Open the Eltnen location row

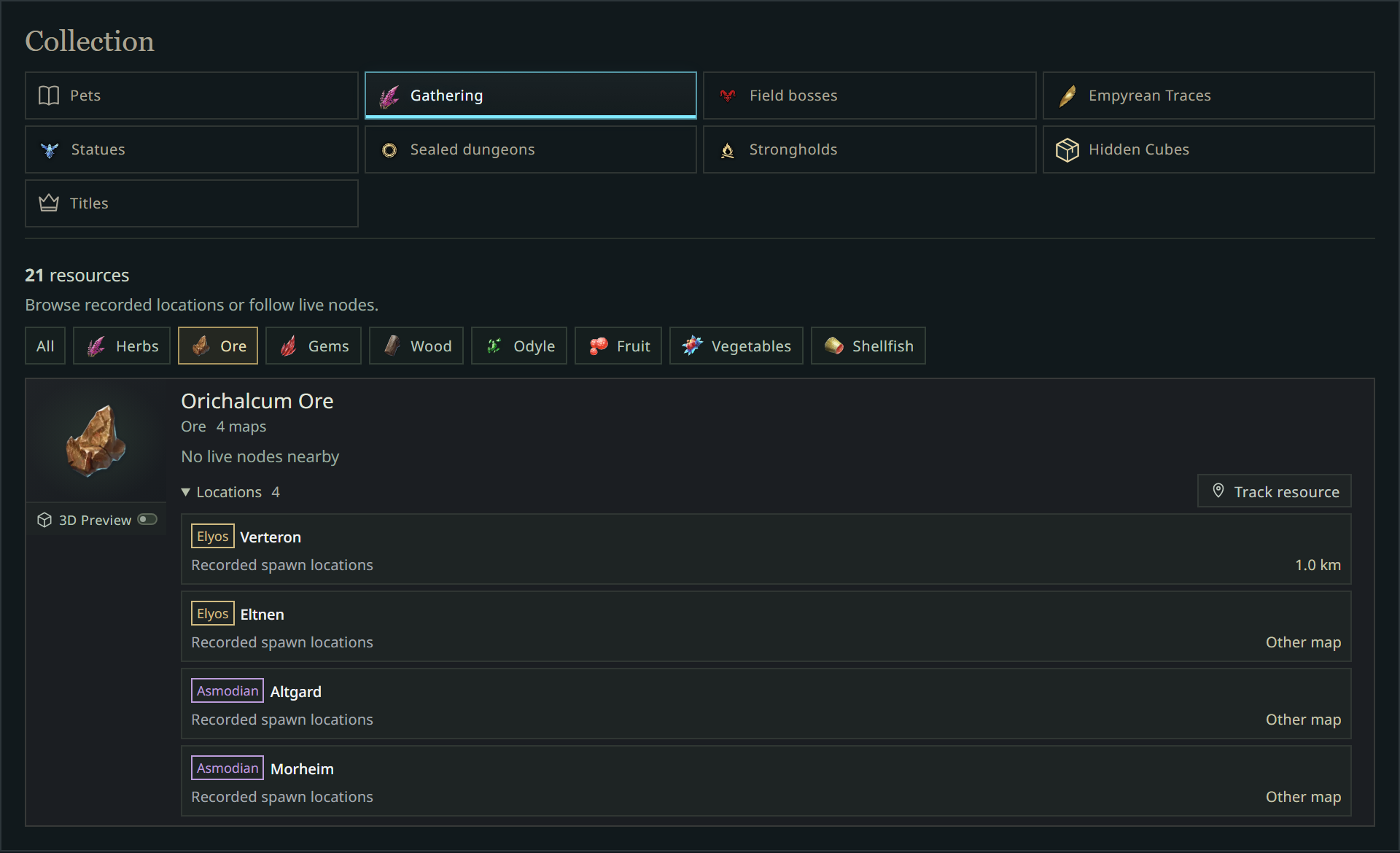766,626
